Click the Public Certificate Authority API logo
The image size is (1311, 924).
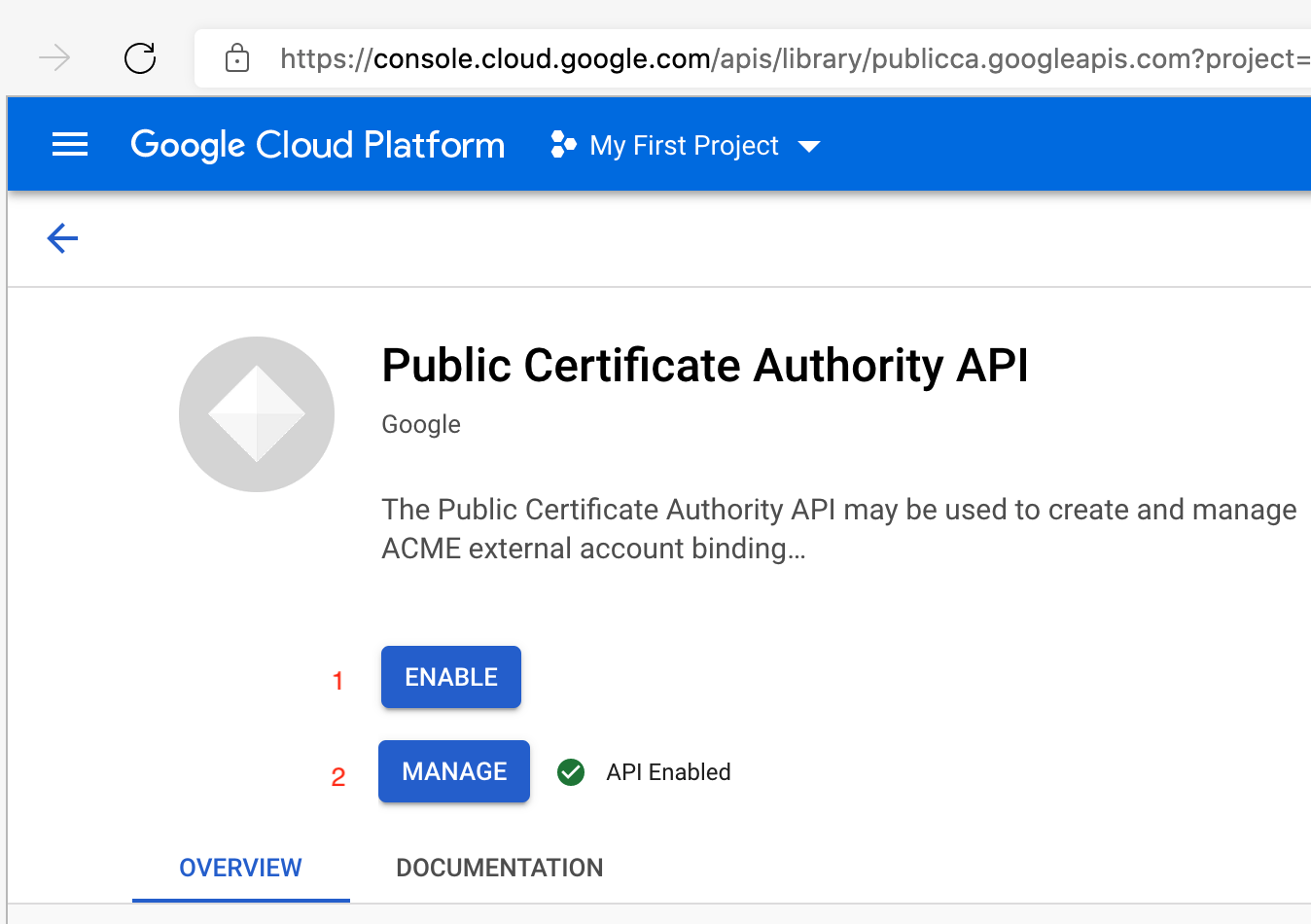click(x=257, y=414)
